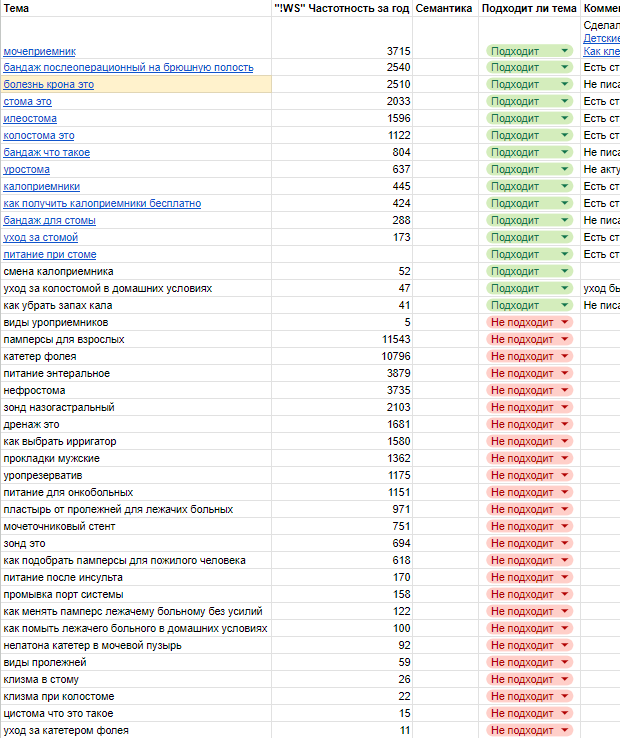620x738 pixels.
Task: Expand Подходит dropdown in илеостома row
Action: point(564,118)
